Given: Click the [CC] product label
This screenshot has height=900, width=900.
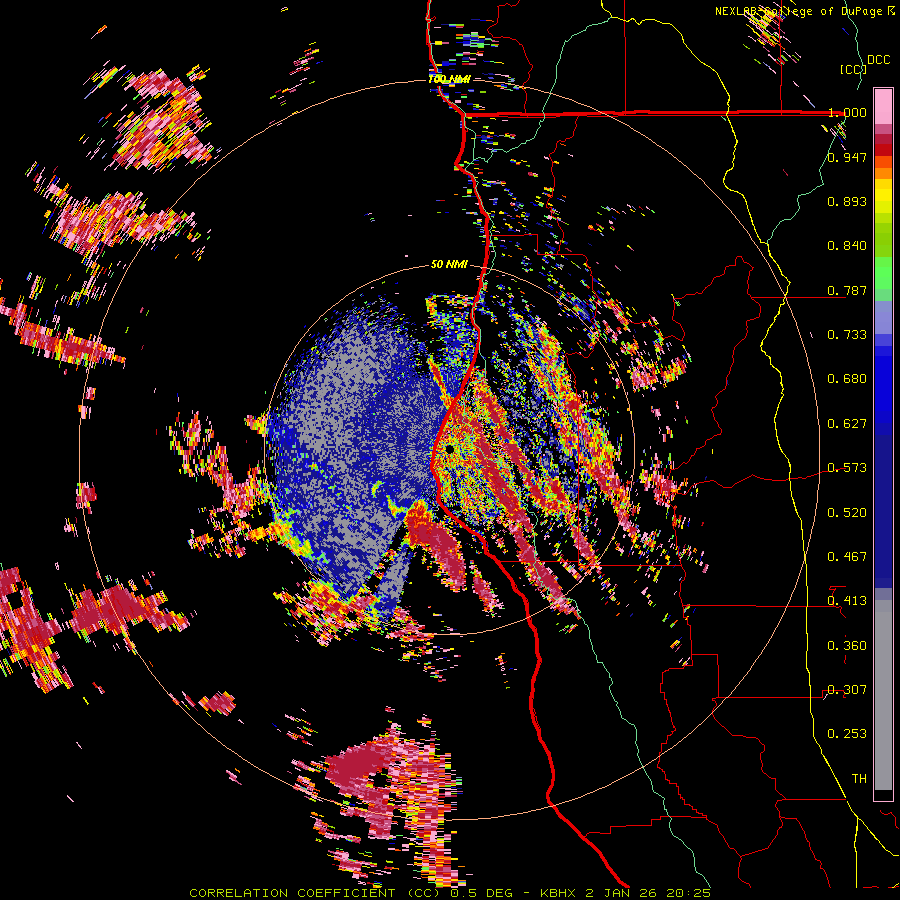Looking at the screenshot, I should coord(853,69).
